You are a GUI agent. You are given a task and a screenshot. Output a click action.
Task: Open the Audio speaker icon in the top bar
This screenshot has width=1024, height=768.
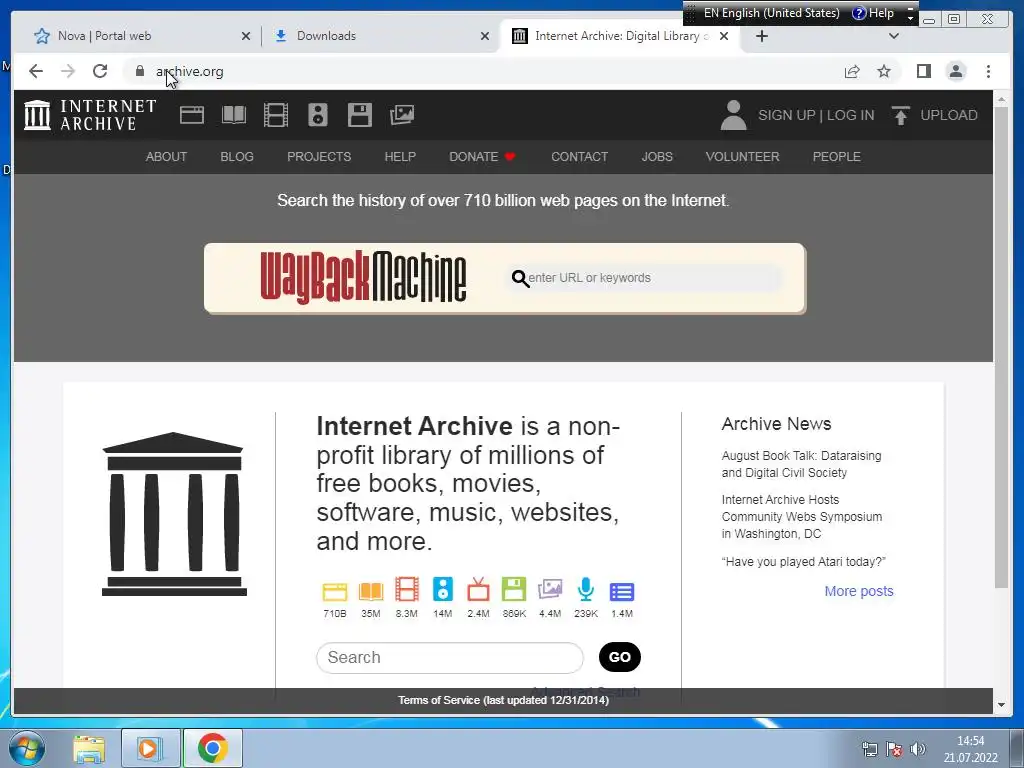(318, 115)
